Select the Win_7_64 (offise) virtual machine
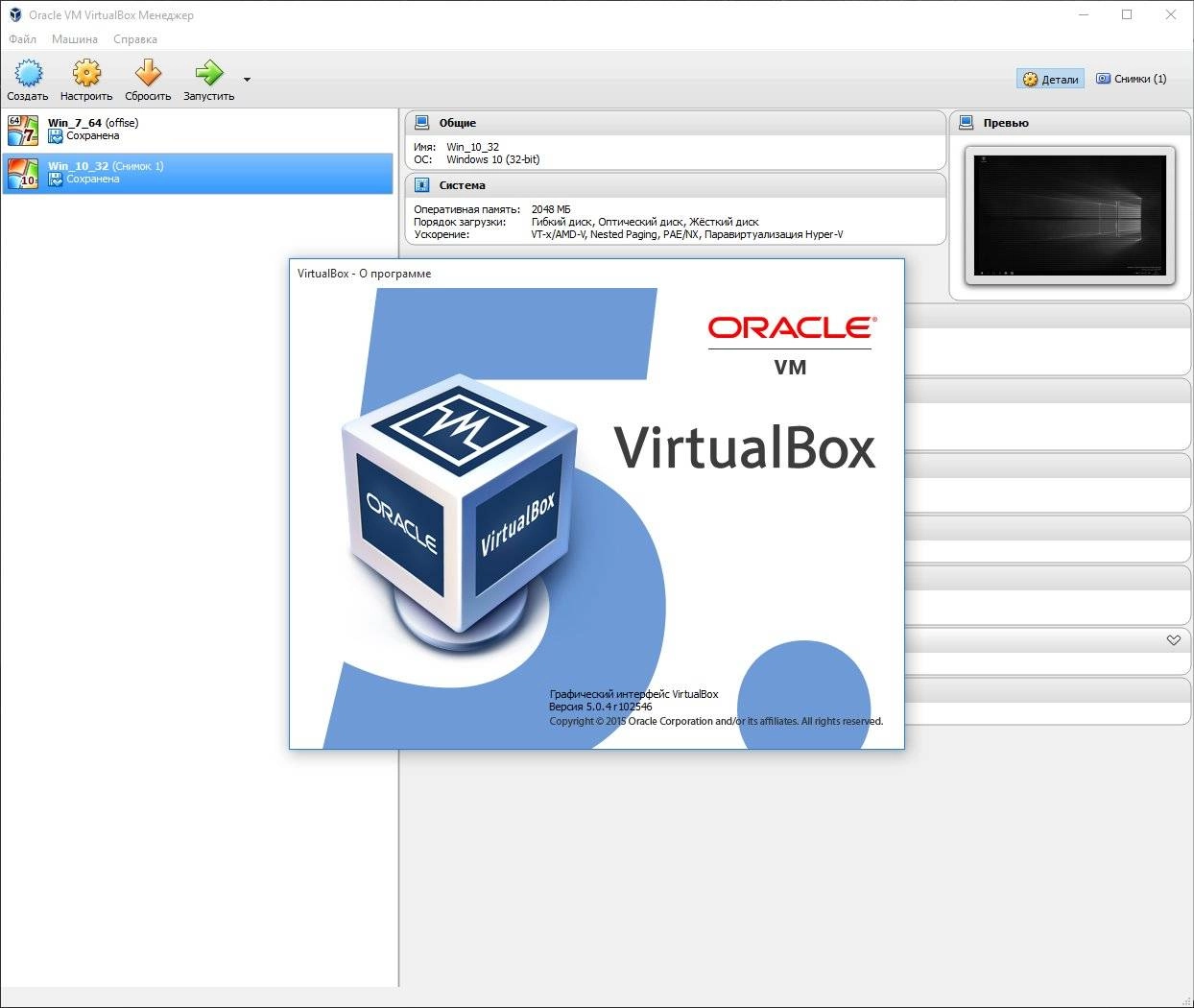Viewport: 1194px width, 1008px height. coord(198,130)
